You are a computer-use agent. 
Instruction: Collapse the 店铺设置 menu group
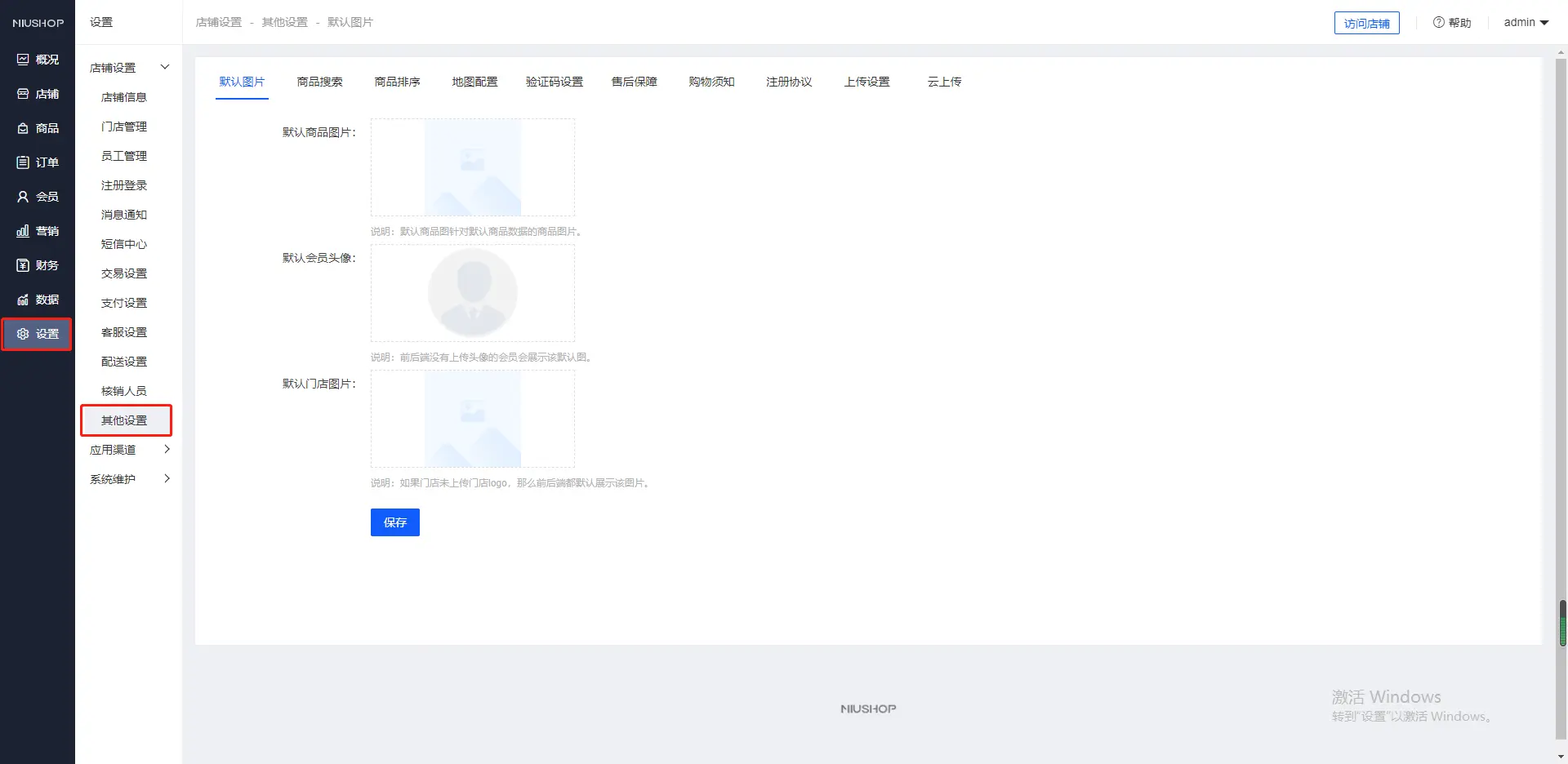tap(165, 67)
